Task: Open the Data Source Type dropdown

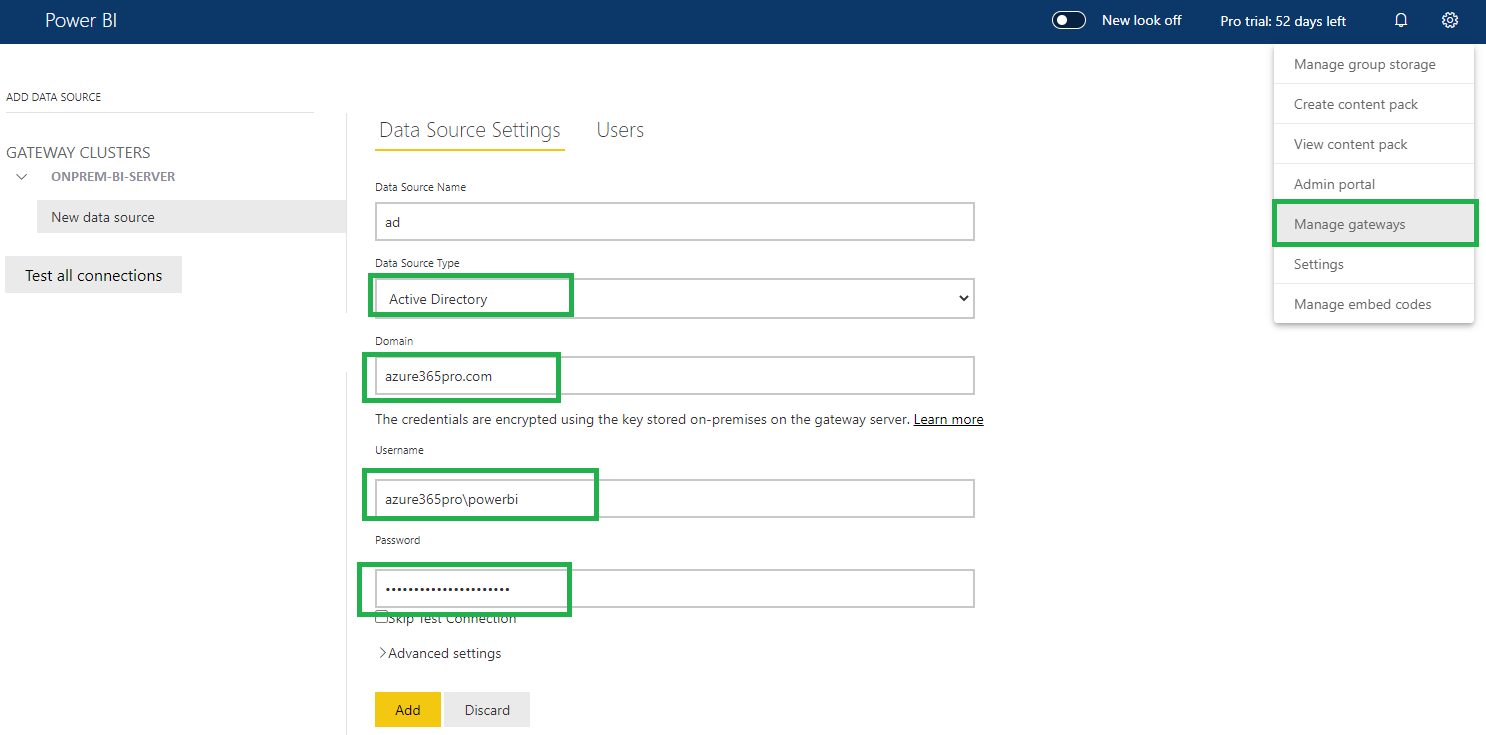Action: pos(674,298)
